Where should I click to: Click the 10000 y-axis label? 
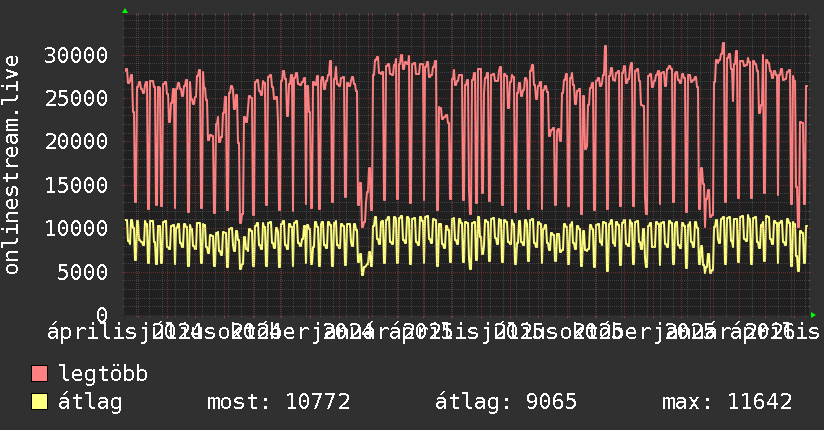tap(76, 228)
